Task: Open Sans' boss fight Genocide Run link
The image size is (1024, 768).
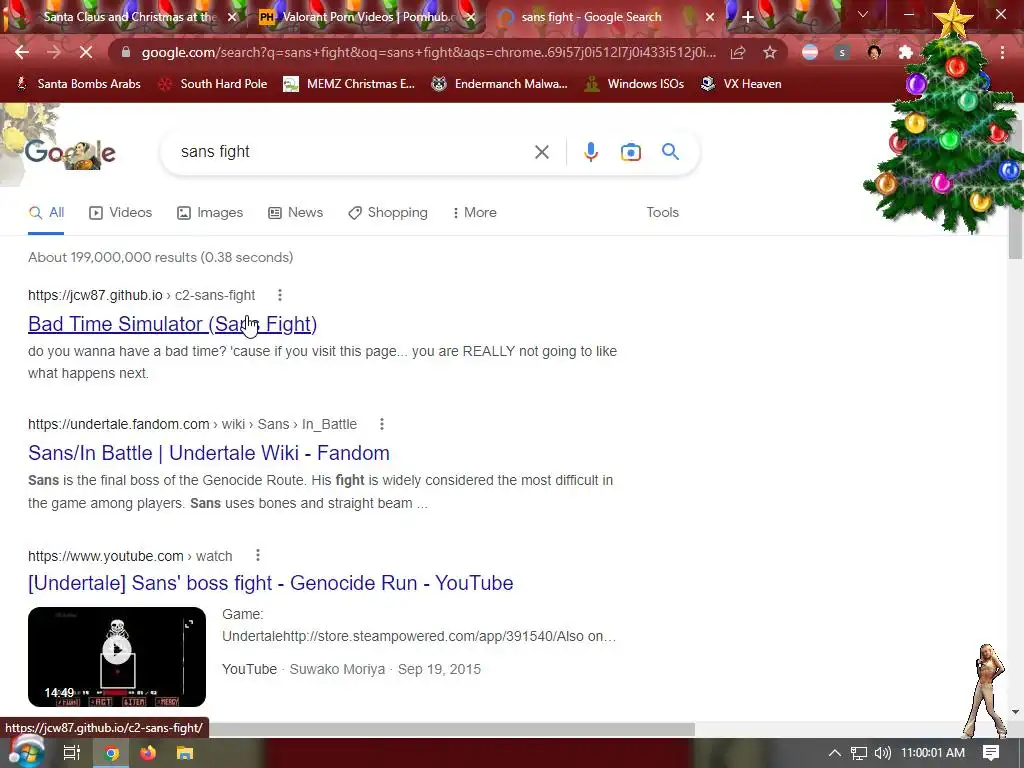Action: (270, 583)
